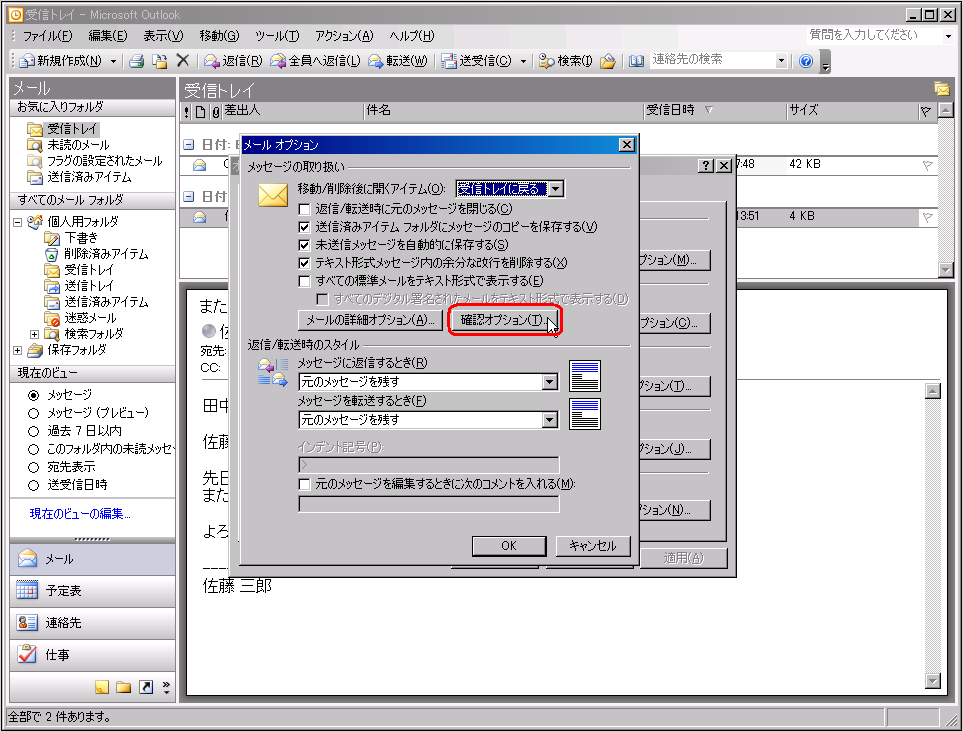The height and width of the screenshot is (732, 963).
Task: Click the flag column header icon
Action: click(x=926, y=111)
